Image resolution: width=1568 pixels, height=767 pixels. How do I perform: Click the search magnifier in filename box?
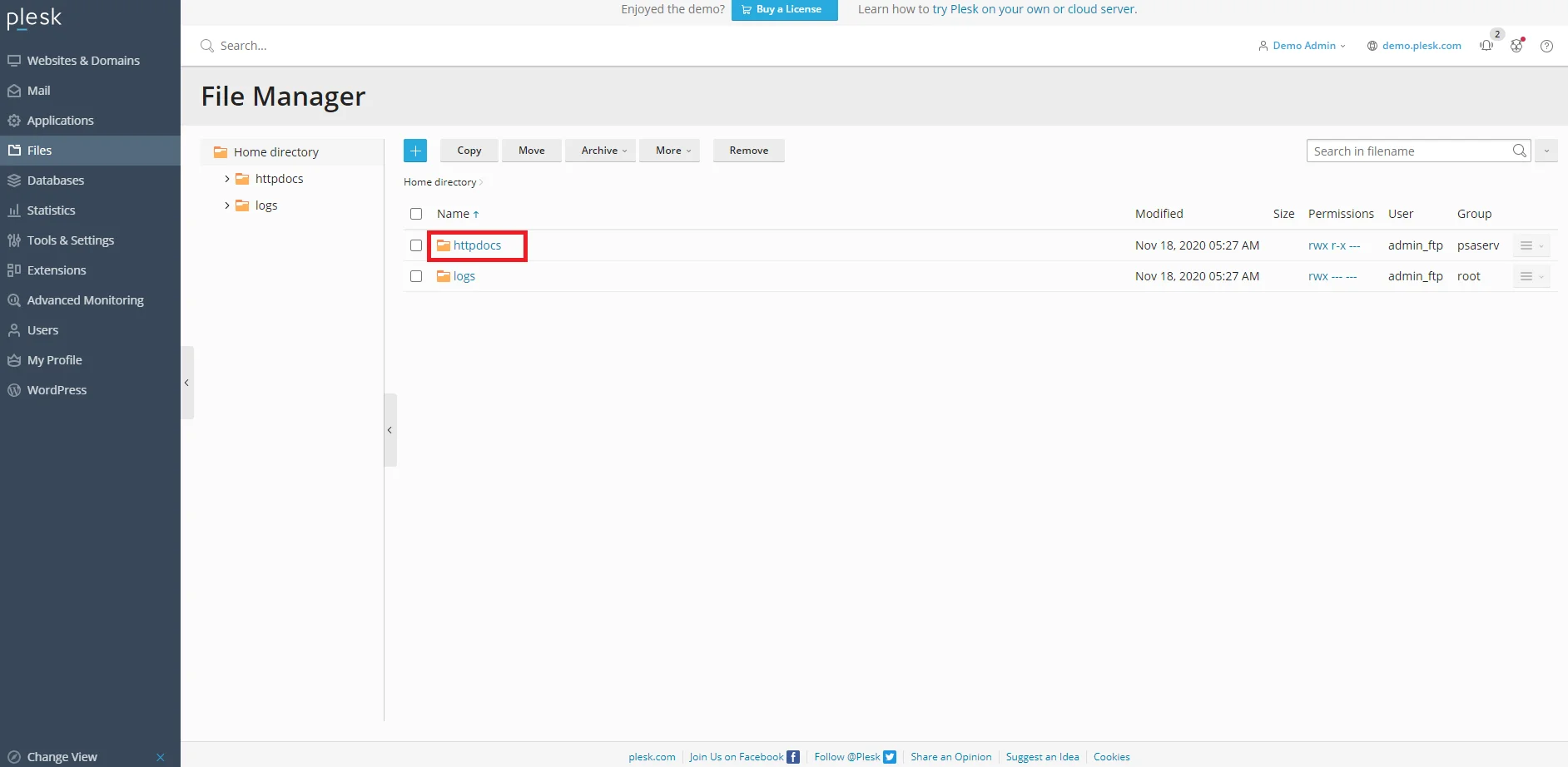(x=1519, y=151)
